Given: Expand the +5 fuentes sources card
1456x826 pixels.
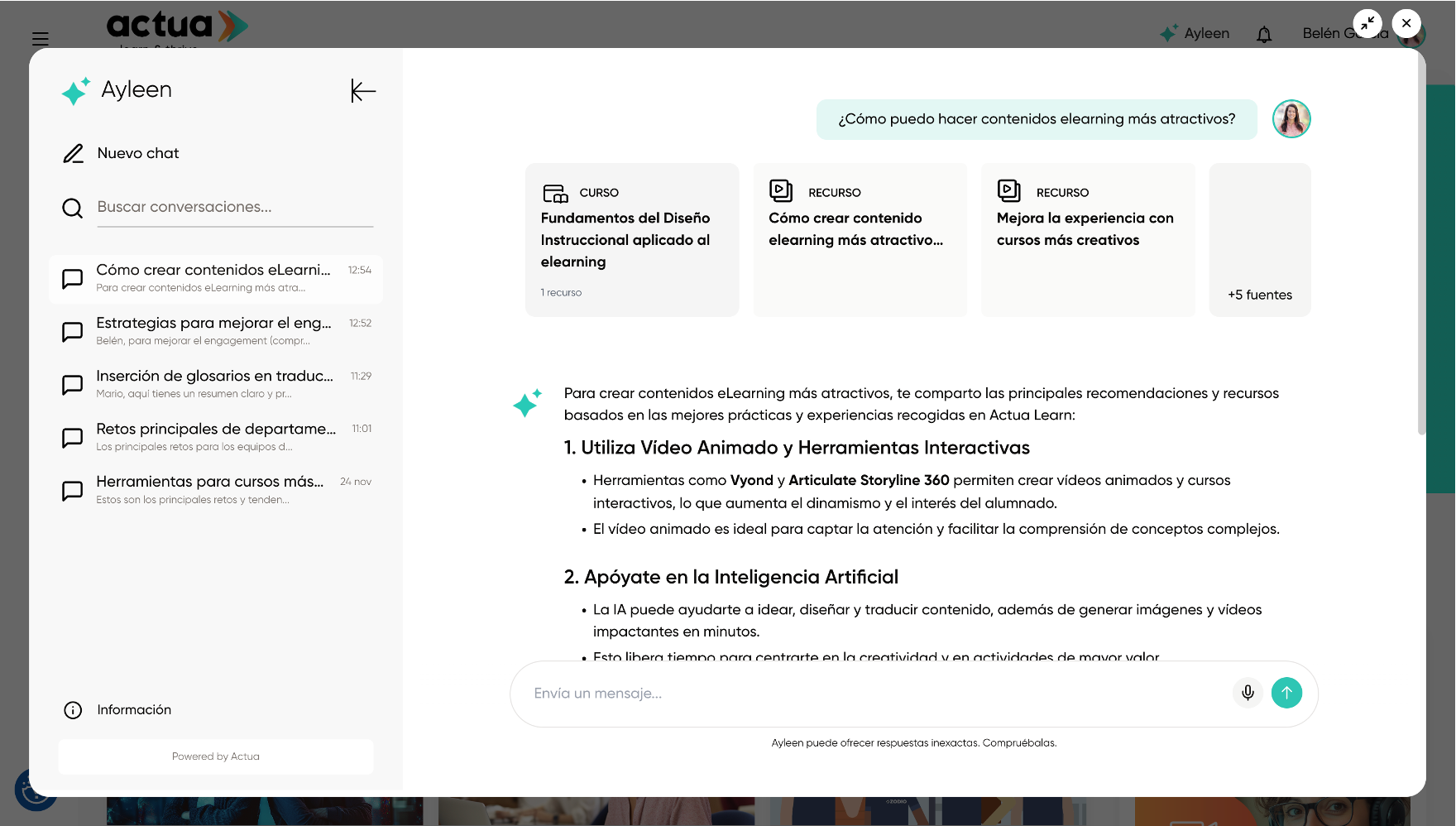Looking at the screenshot, I should tap(1259, 240).
